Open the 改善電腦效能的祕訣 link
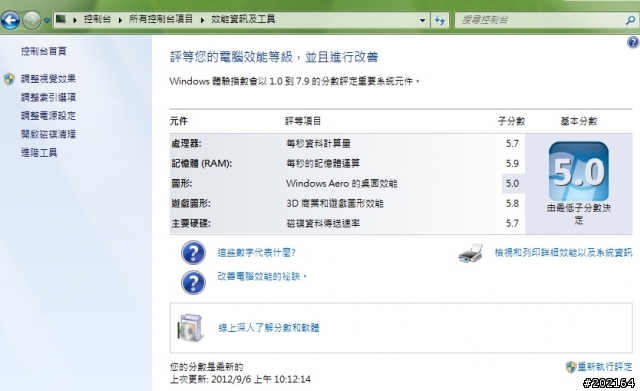This screenshot has width=640, height=391. pos(262,277)
